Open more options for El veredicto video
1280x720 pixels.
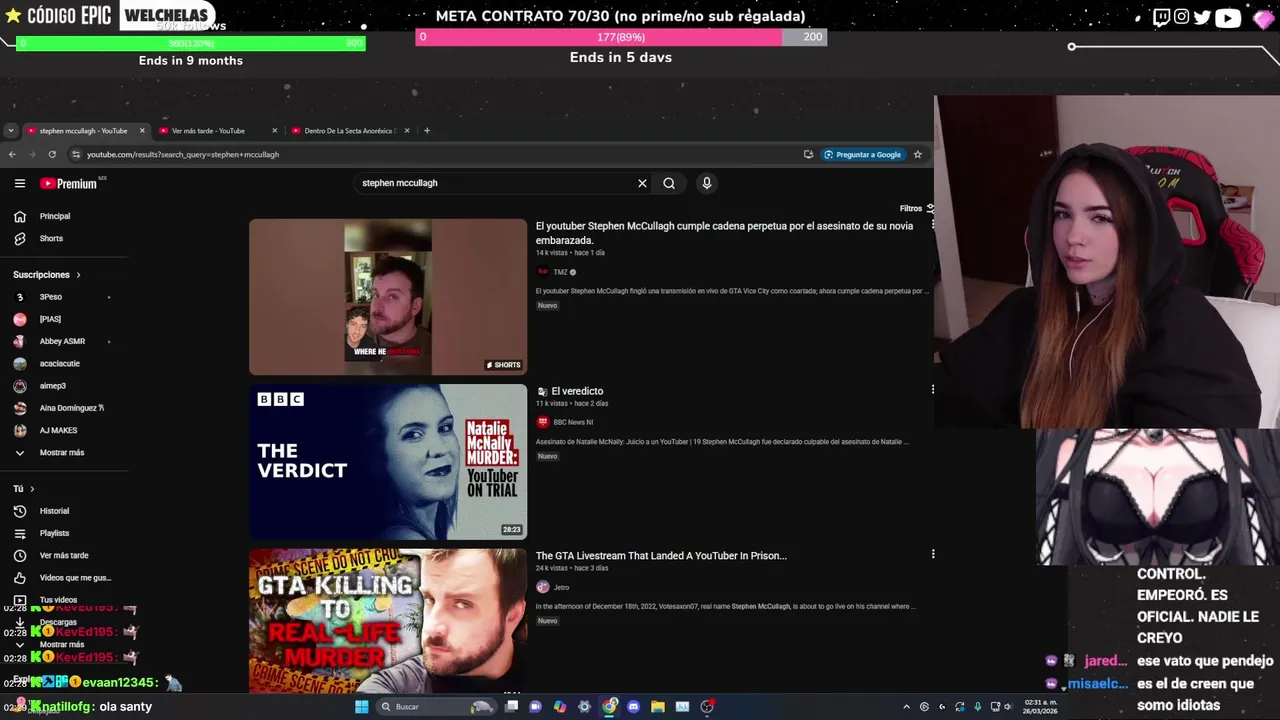(x=932, y=389)
